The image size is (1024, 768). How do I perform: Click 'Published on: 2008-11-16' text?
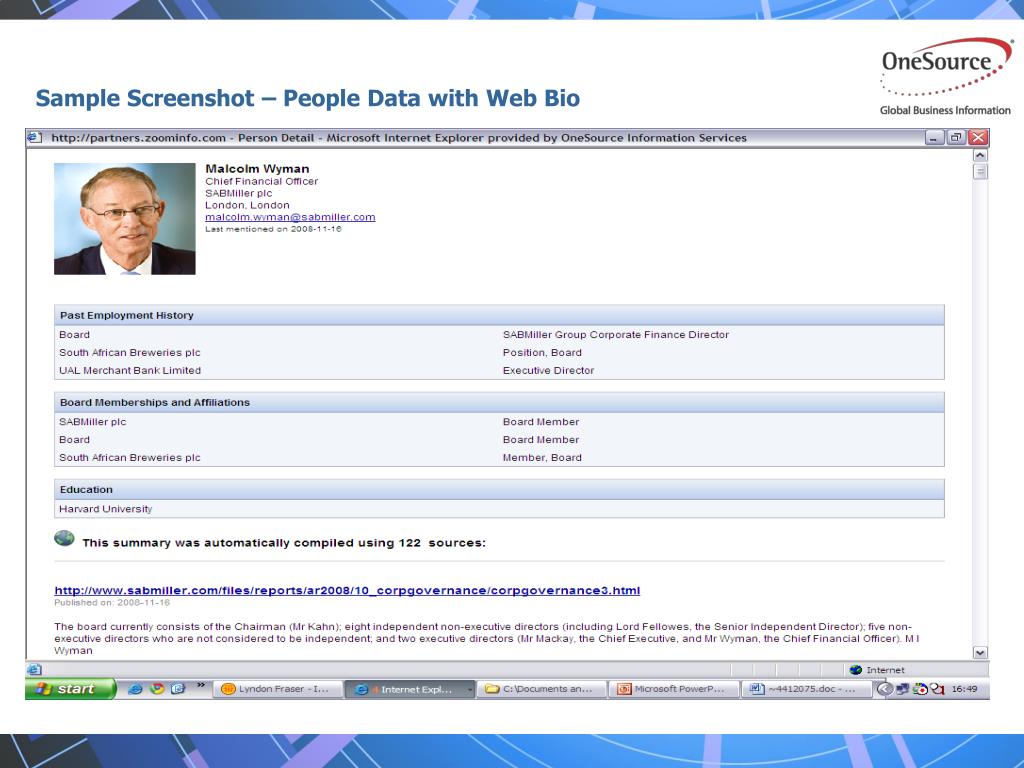(112, 602)
